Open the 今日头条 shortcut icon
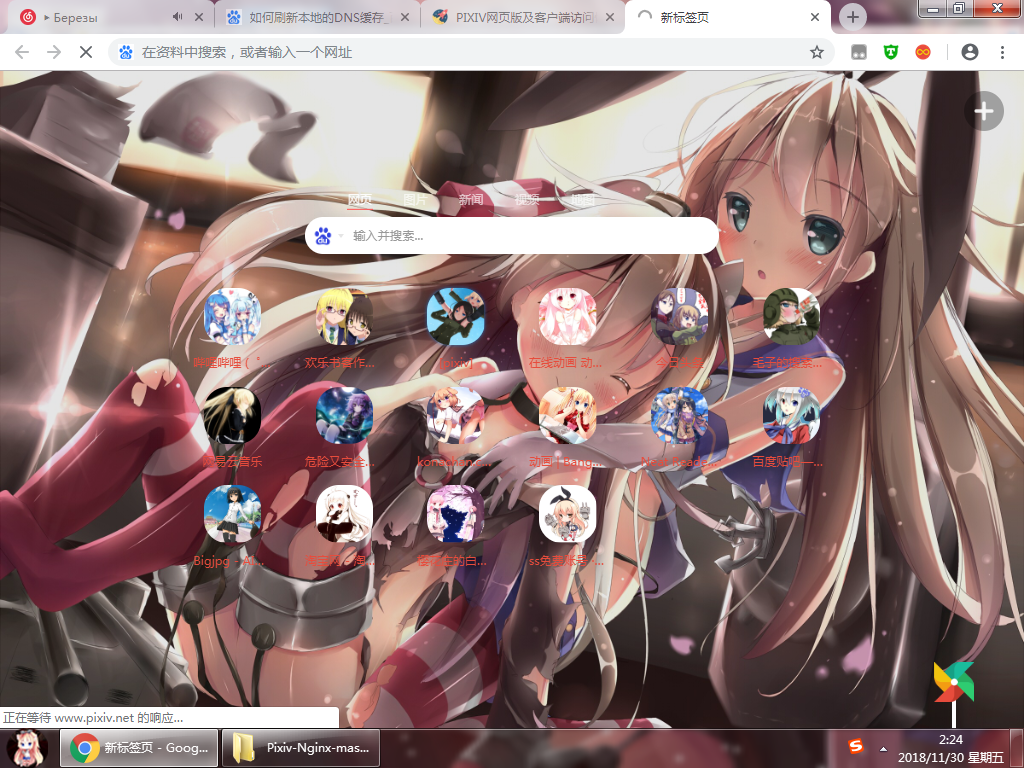1024x768 pixels. [680, 317]
